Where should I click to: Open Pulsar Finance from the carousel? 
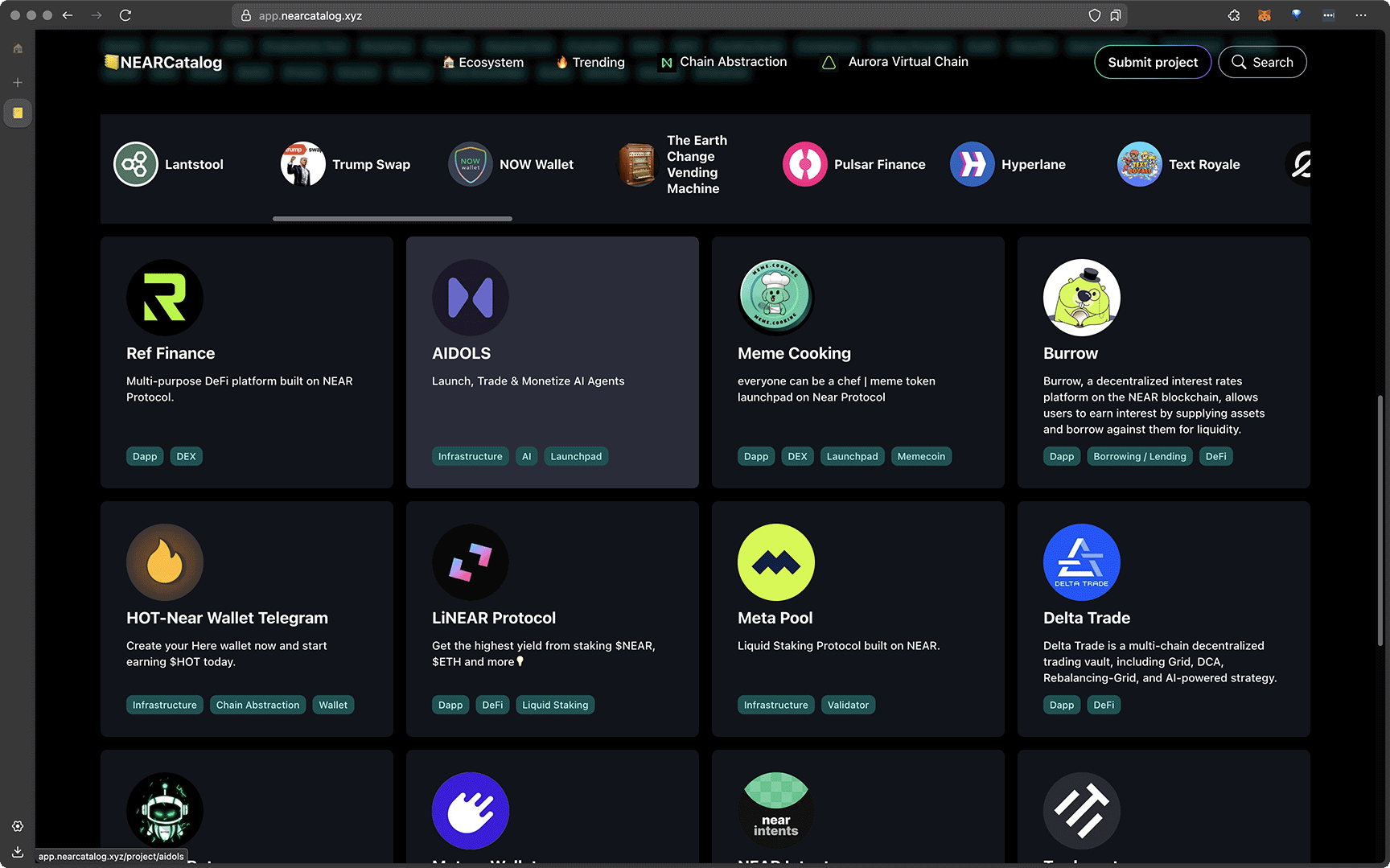854,164
